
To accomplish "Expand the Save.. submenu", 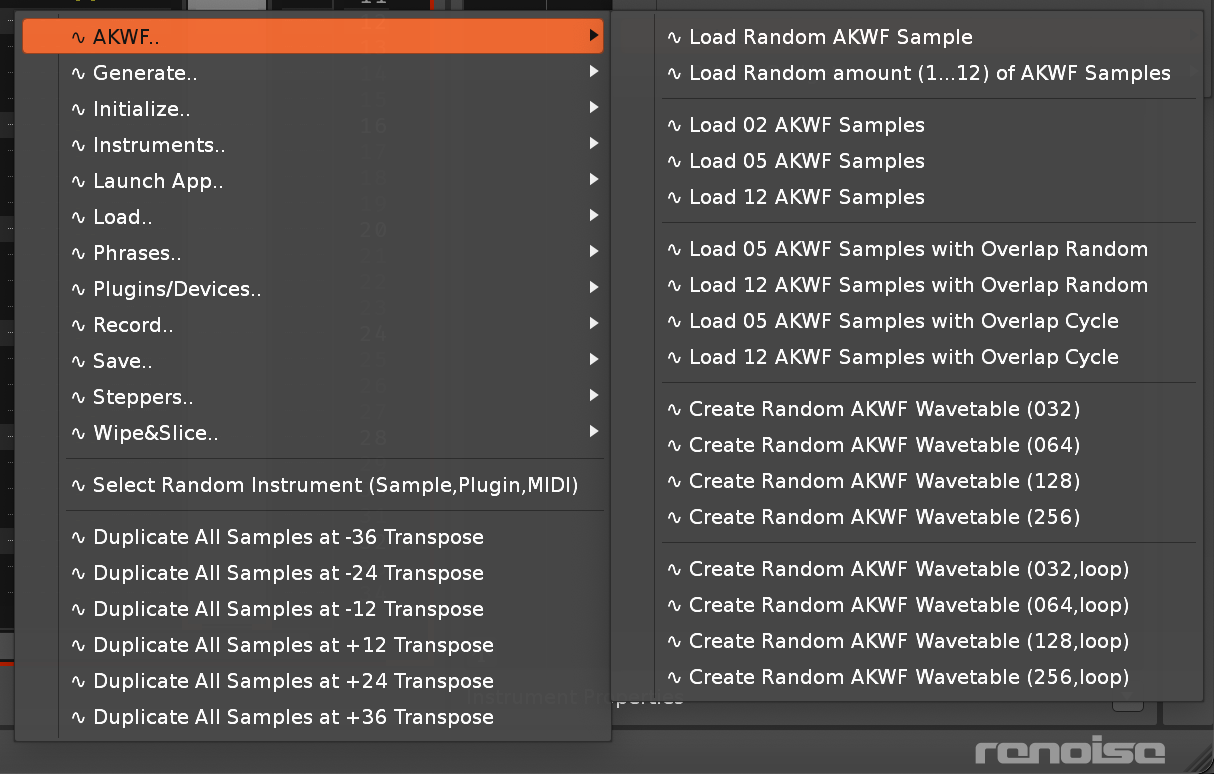I will (312, 361).
